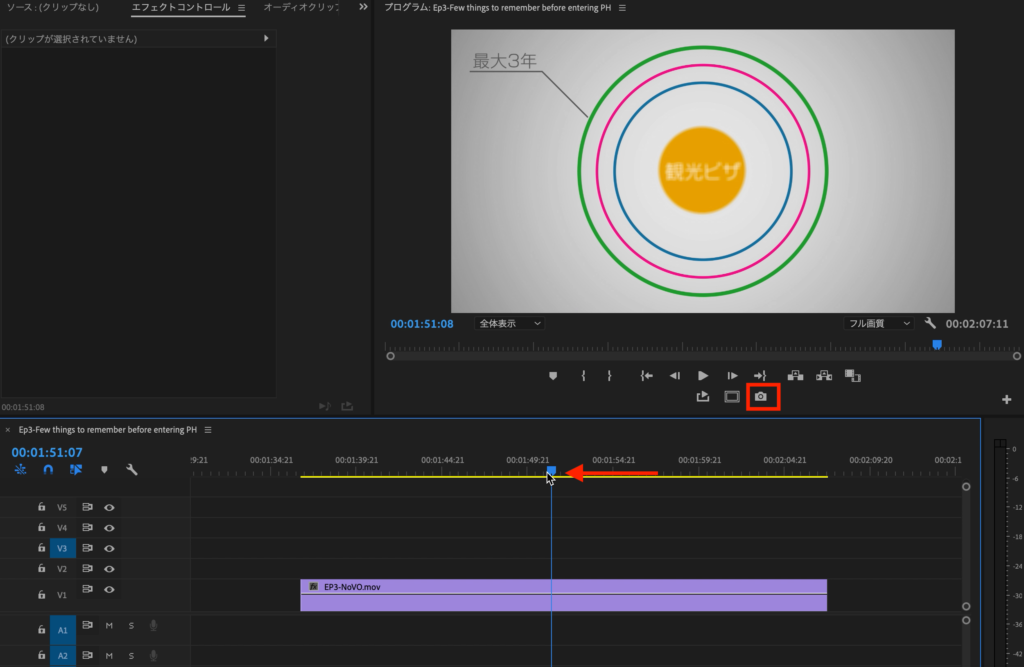Viewport: 1024px width, 667px height.
Task: Click the Lift button in Program monitor
Action: (x=796, y=376)
